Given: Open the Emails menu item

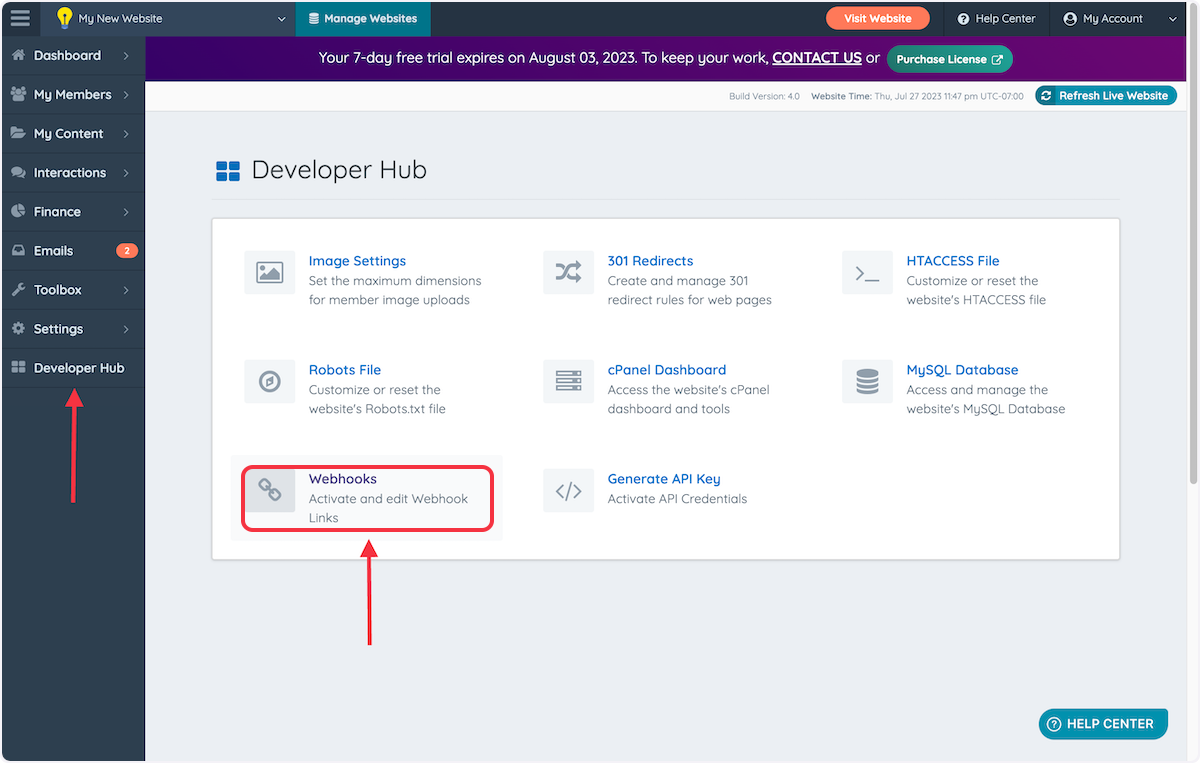Looking at the screenshot, I should coord(73,250).
